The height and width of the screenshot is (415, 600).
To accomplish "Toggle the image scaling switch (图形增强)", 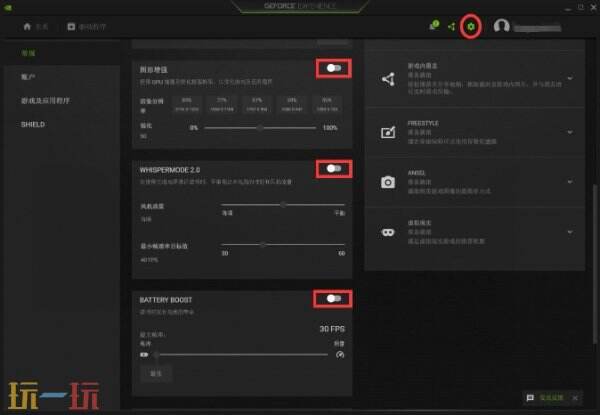I will tap(334, 68).
